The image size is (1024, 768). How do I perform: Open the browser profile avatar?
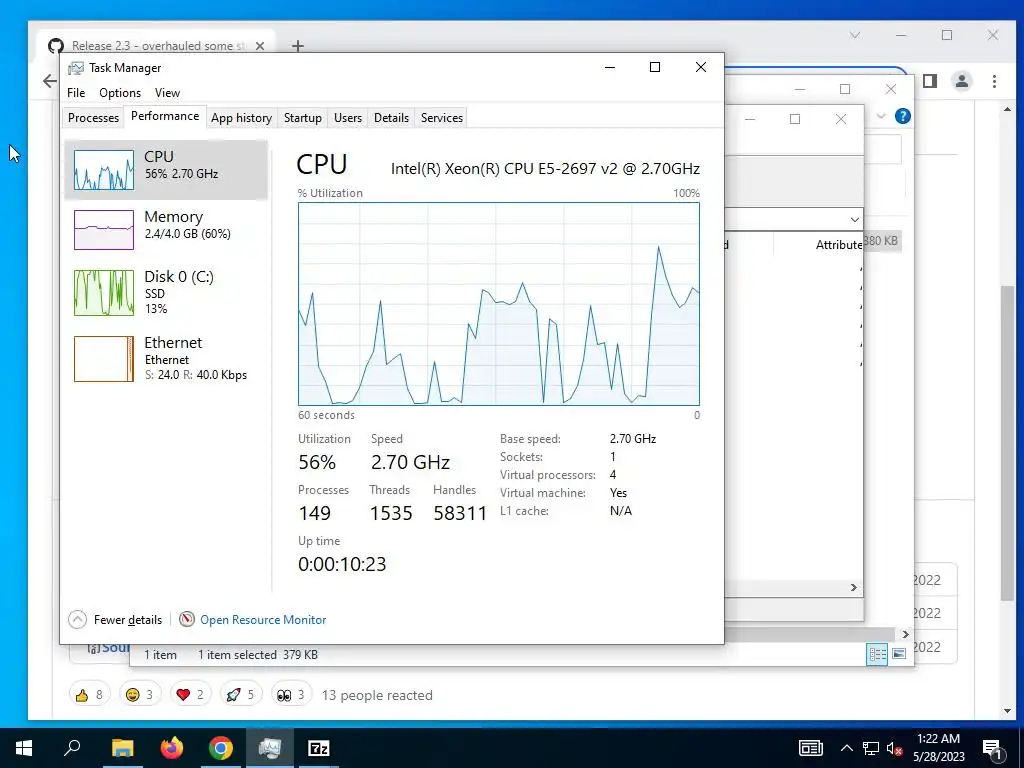click(x=962, y=81)
